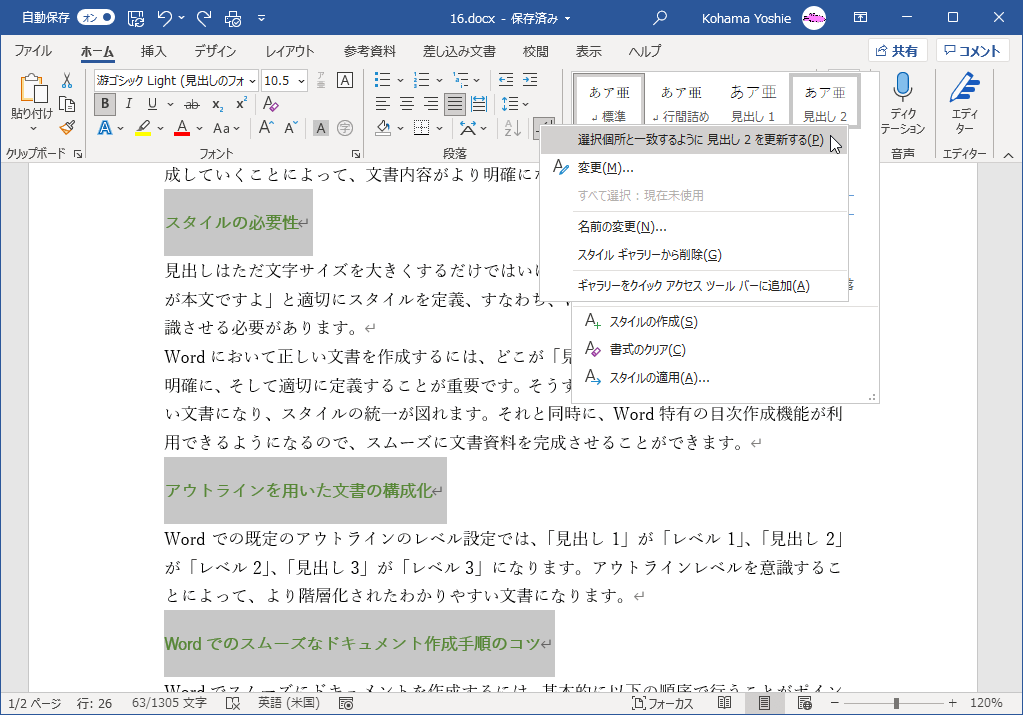The height and width of the screenshot is (715, 1023).
Task: Expand numbered list options arrow
Action: point(439,80)
